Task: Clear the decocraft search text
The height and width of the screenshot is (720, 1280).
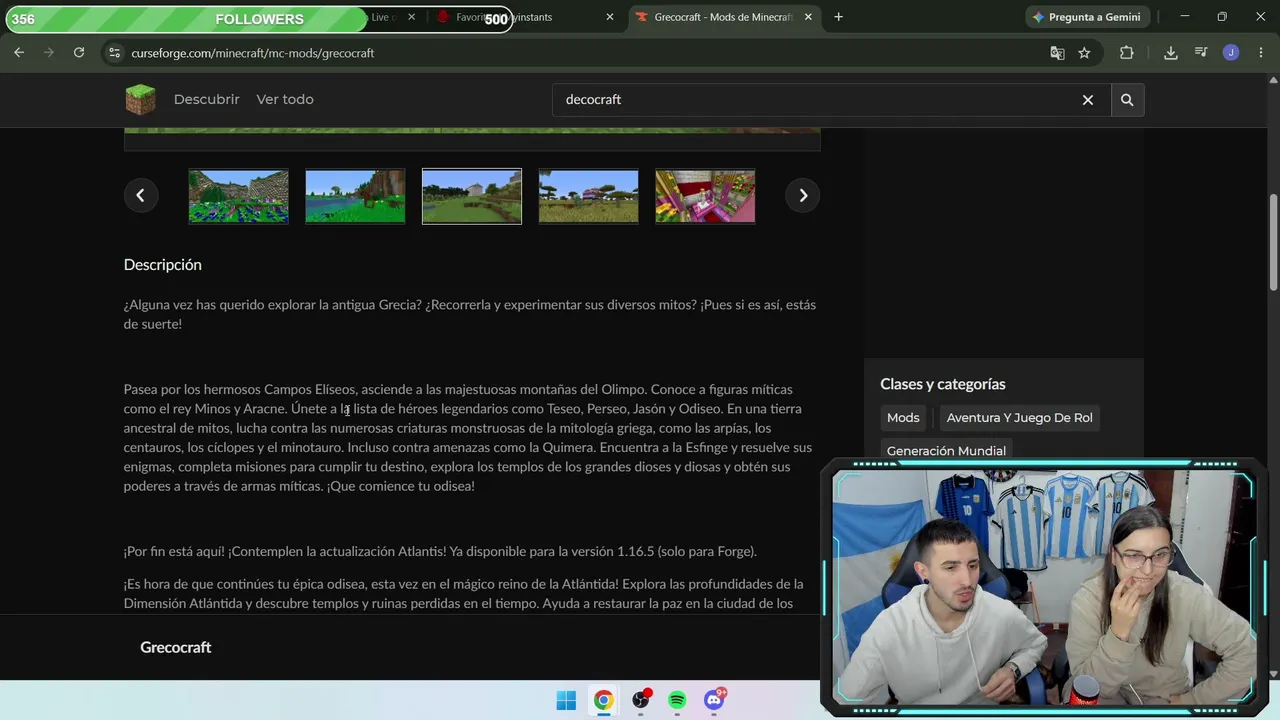Action: [1088, 100]
